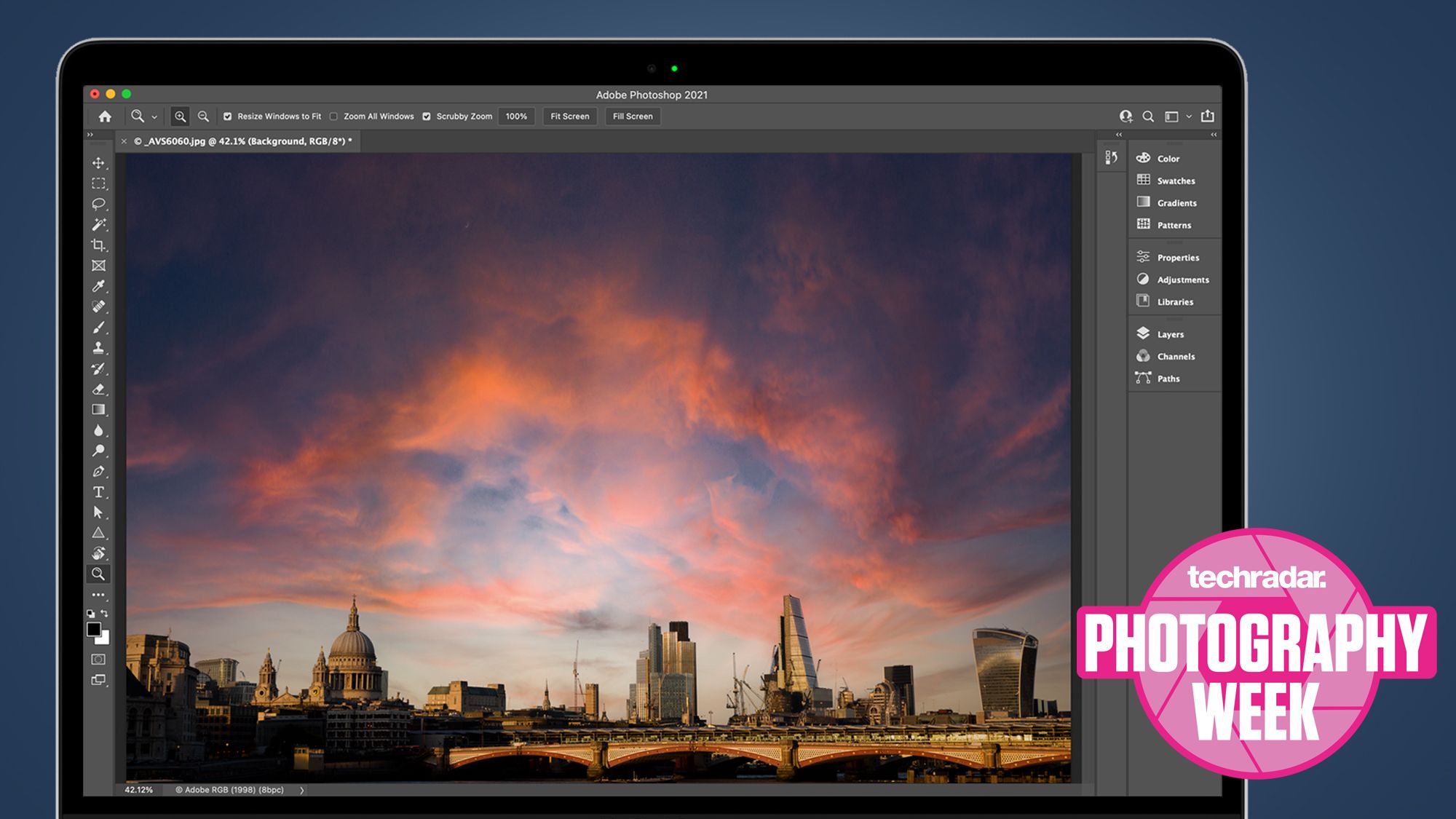Disable Scrubby Zoom checkbox
1456x819 pixels.
pos(427,116)
